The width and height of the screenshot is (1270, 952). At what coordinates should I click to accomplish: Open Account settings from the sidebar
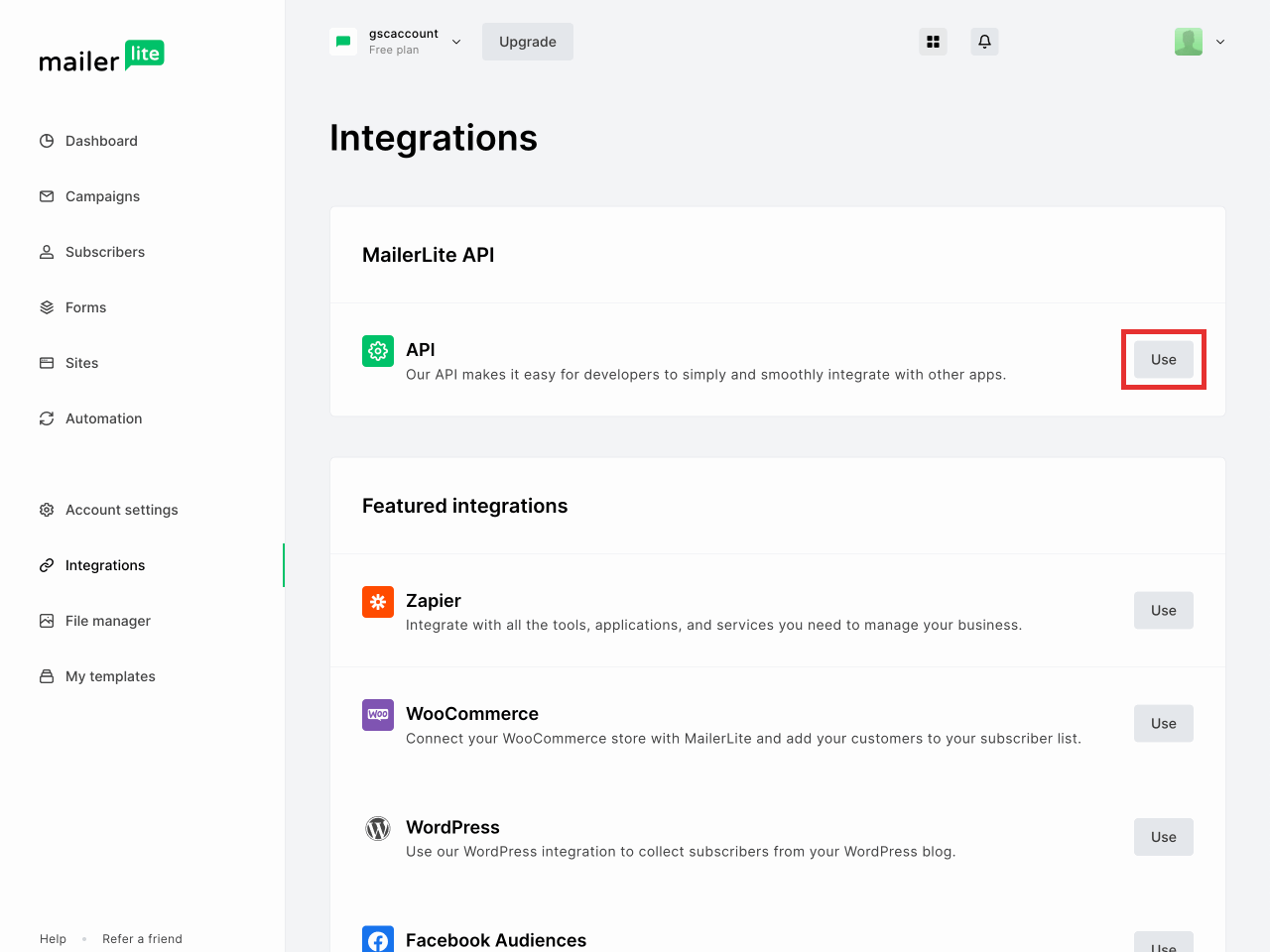click(x=122, y=510)
